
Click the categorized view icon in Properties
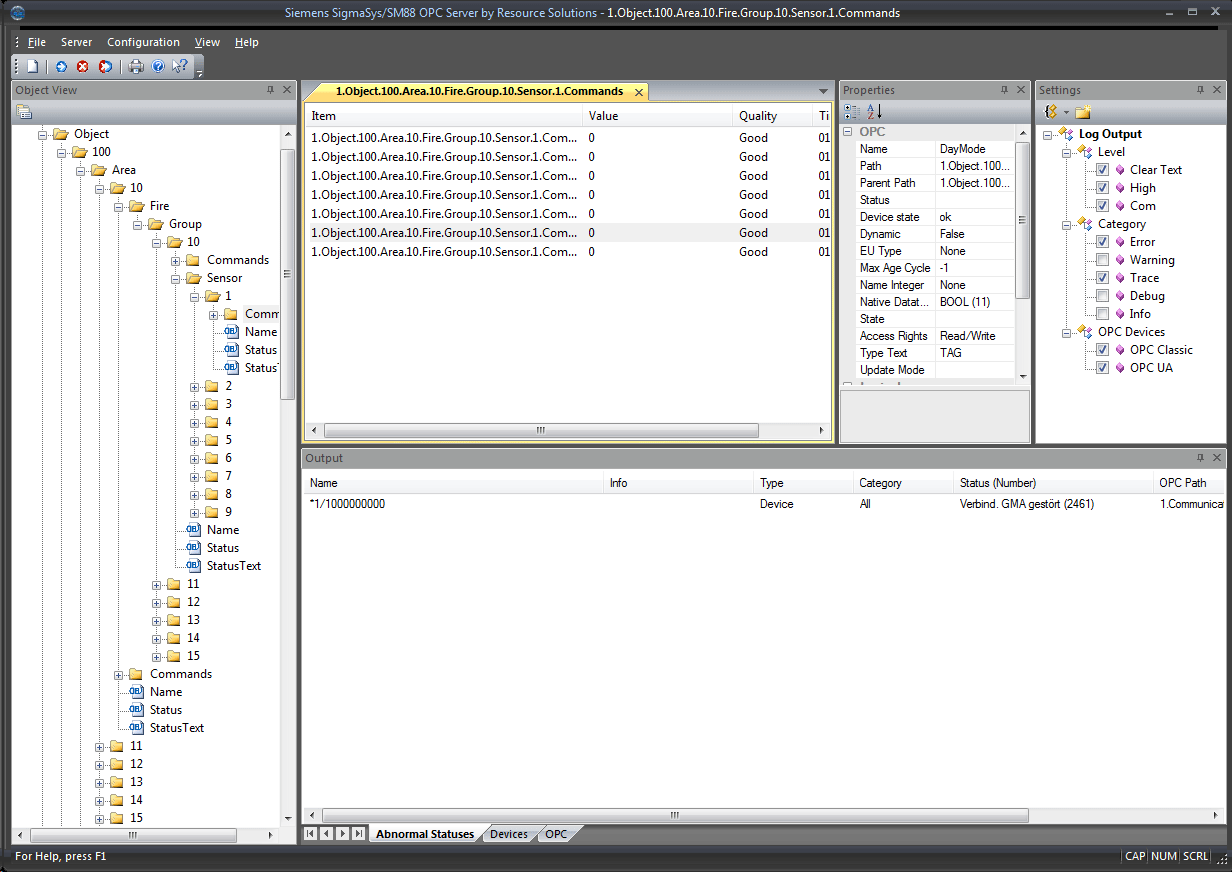coord(852,112)
